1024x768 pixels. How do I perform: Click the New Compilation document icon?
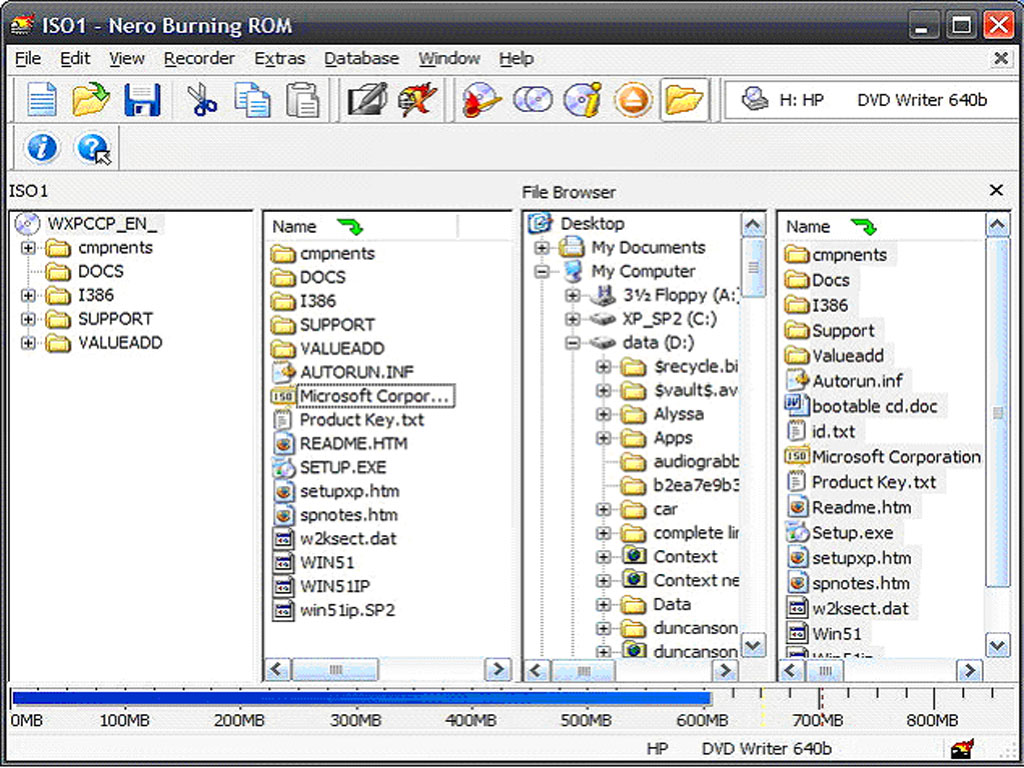click(x=42, y=100)
